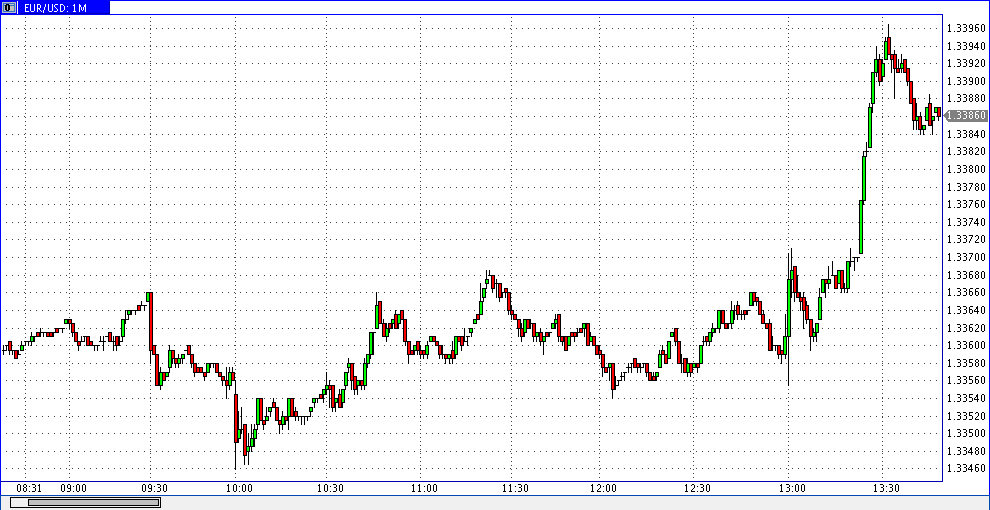Image resolution: width=990 pixels, height=510 pixels.
Task: Click the highlighted current price tag 1.33860
Action: tap(967, 116)
